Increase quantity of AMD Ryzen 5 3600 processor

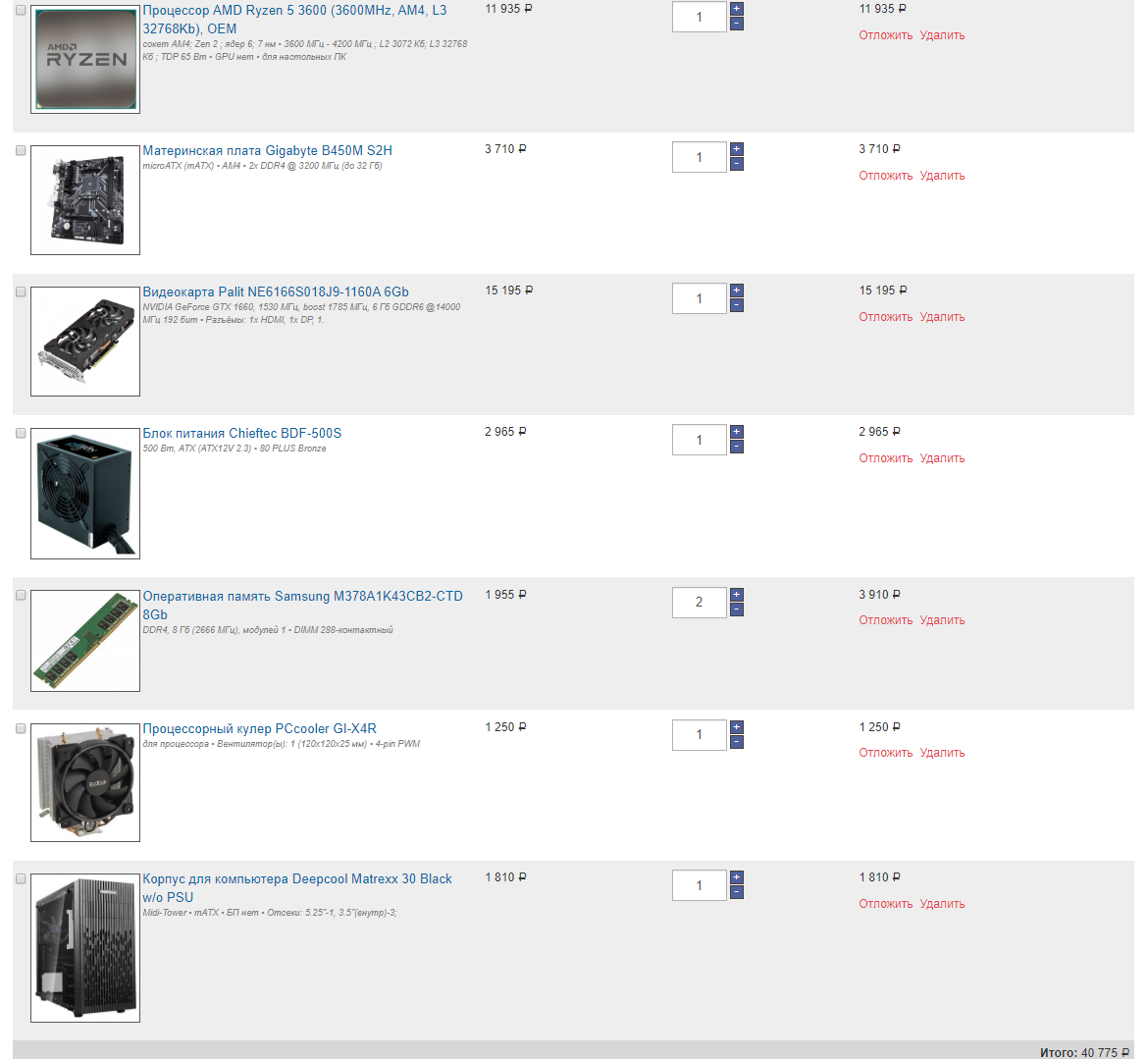(737, 9)
